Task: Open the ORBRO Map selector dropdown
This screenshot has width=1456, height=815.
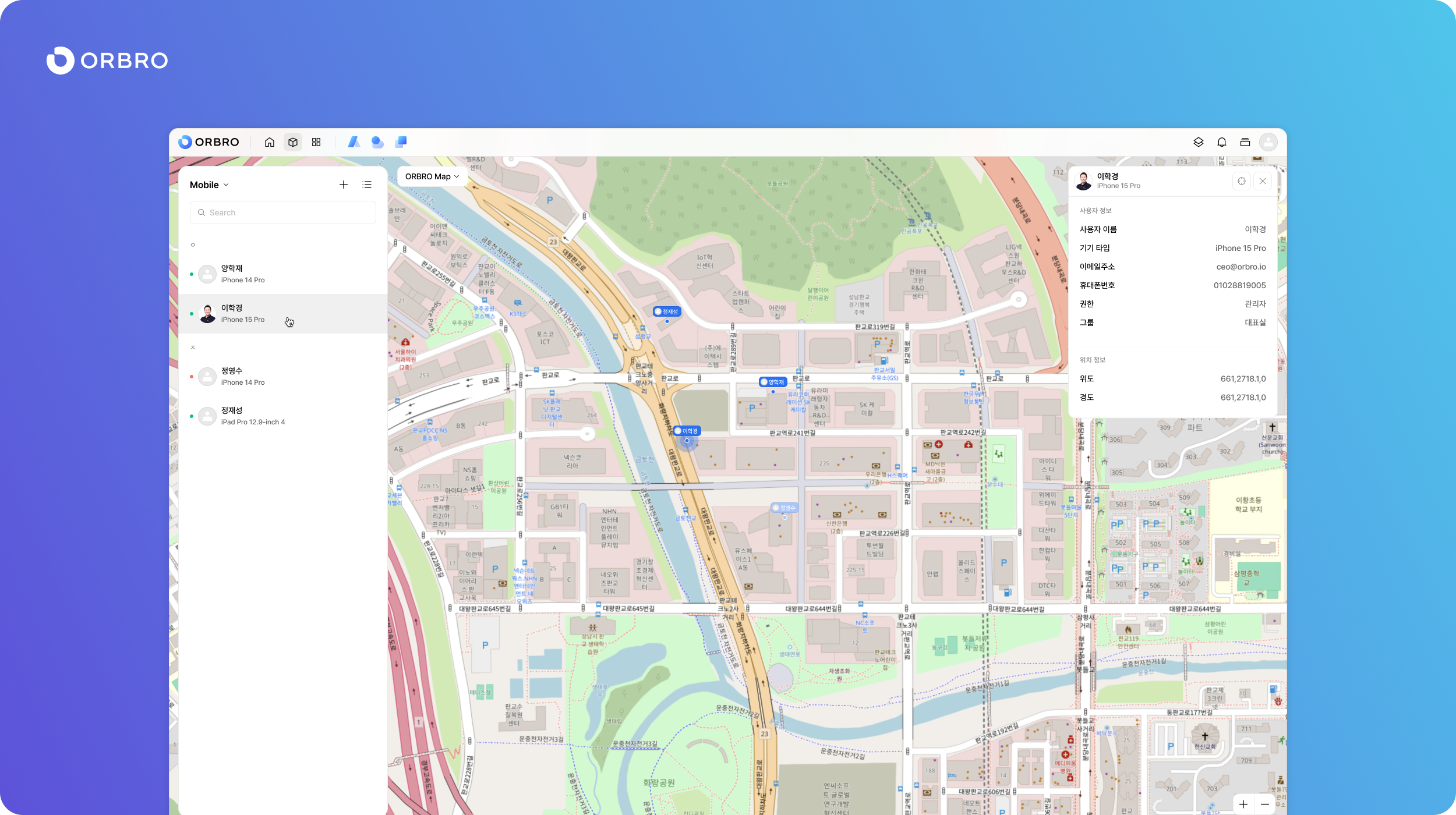Action: (432, 176)
